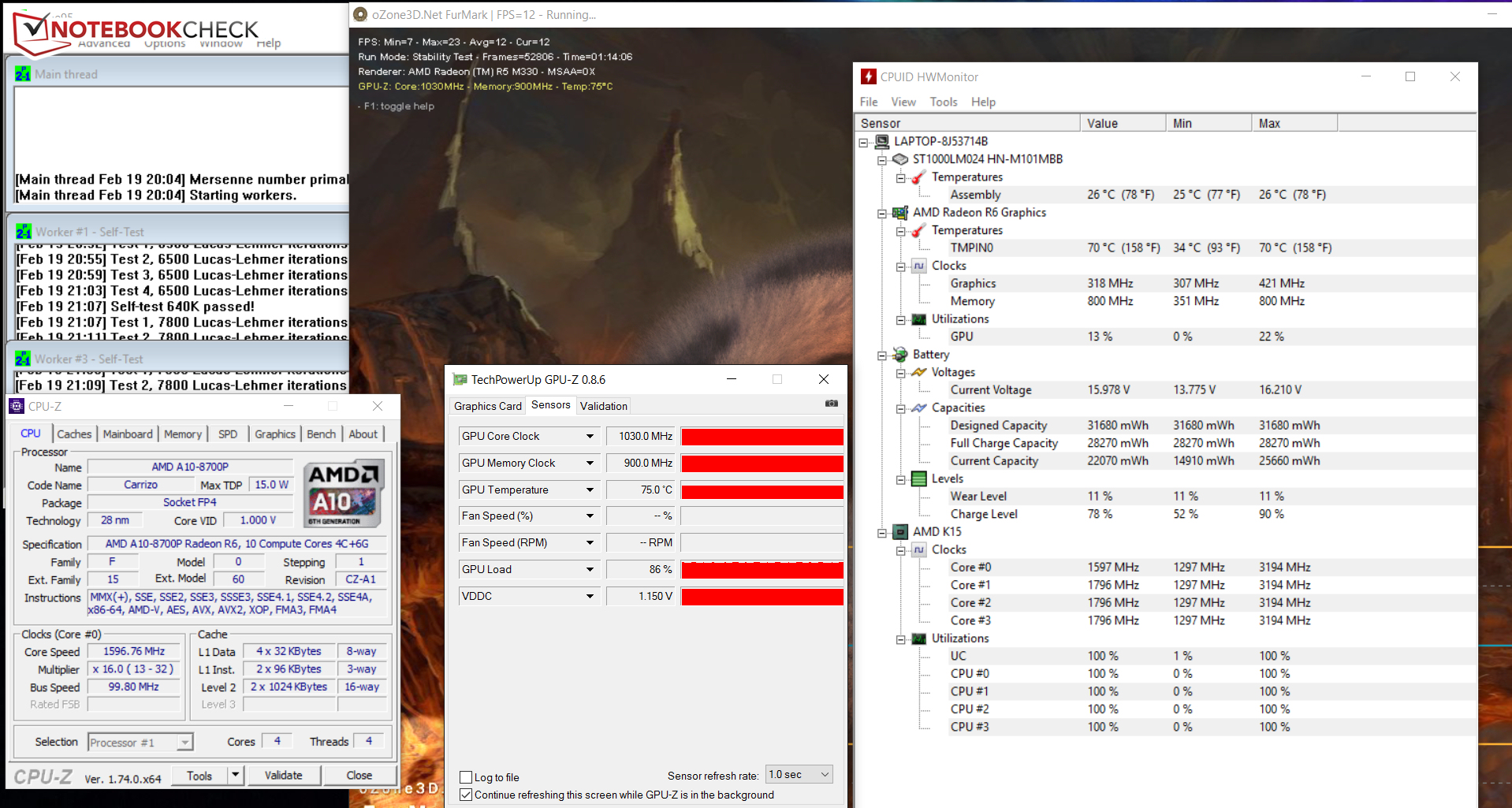The height and width of the screenshot is (808, 1512).
Task: Open the CPU-Z Tools dropdown arrow
Action: (235, 775)
